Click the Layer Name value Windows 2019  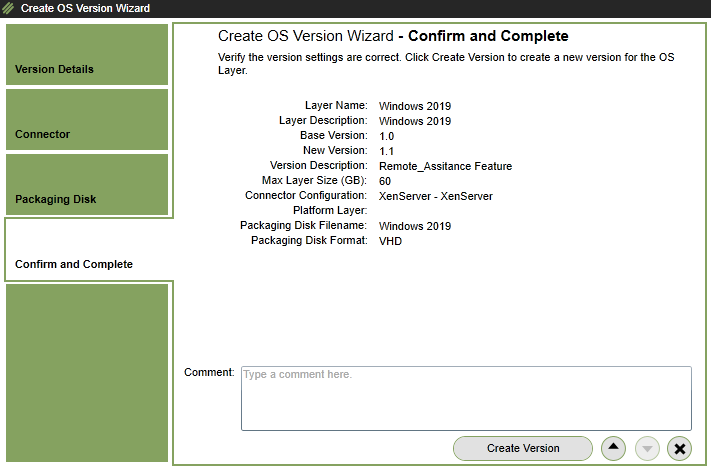[415, 106]
